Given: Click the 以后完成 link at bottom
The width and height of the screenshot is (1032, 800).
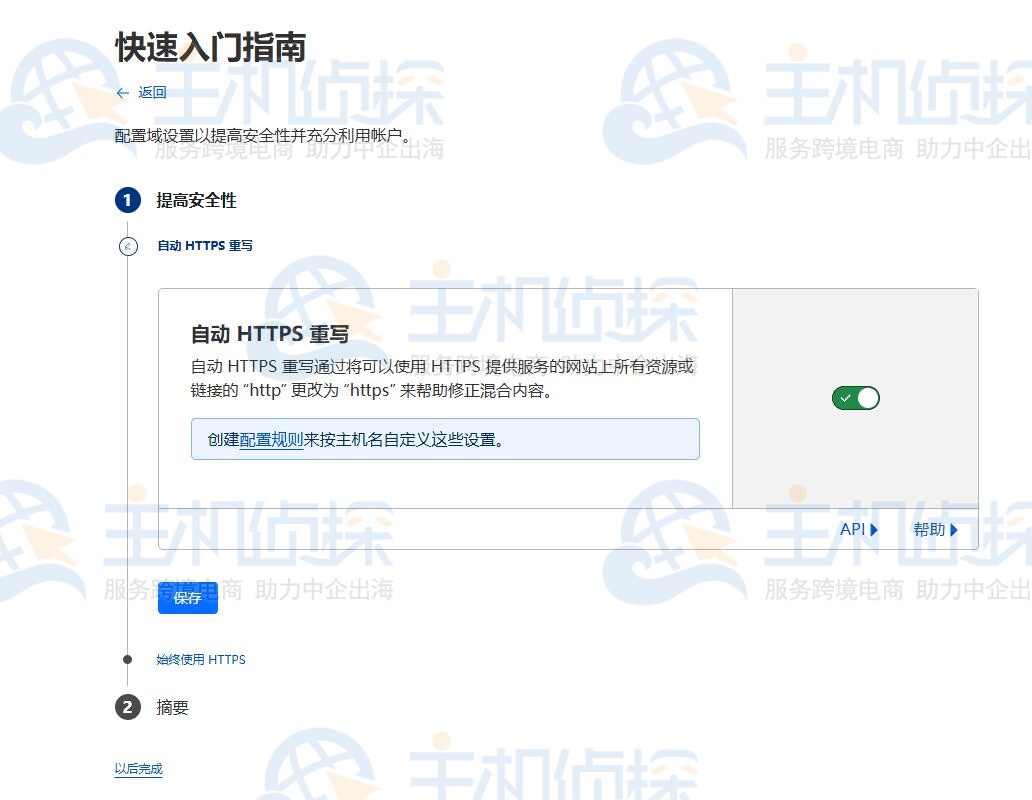Looking at the screenshot, I should 137,769.
